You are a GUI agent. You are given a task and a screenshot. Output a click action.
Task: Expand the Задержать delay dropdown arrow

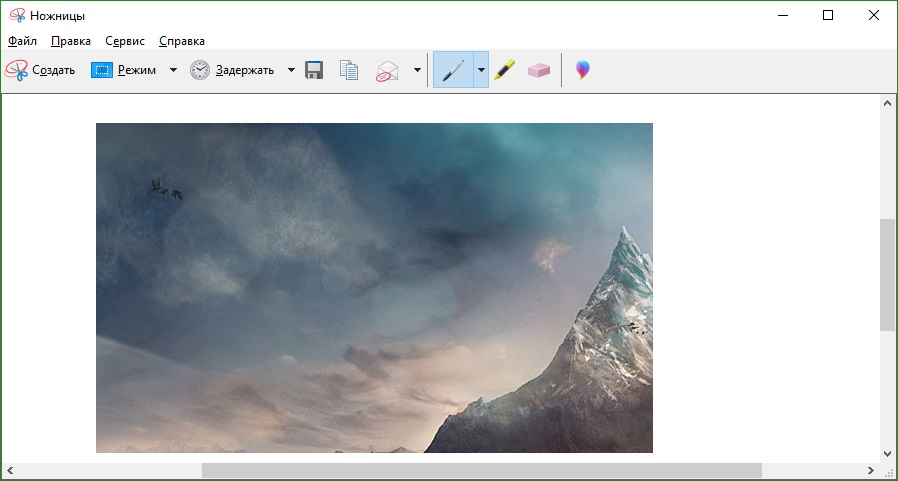coord(291,70)
